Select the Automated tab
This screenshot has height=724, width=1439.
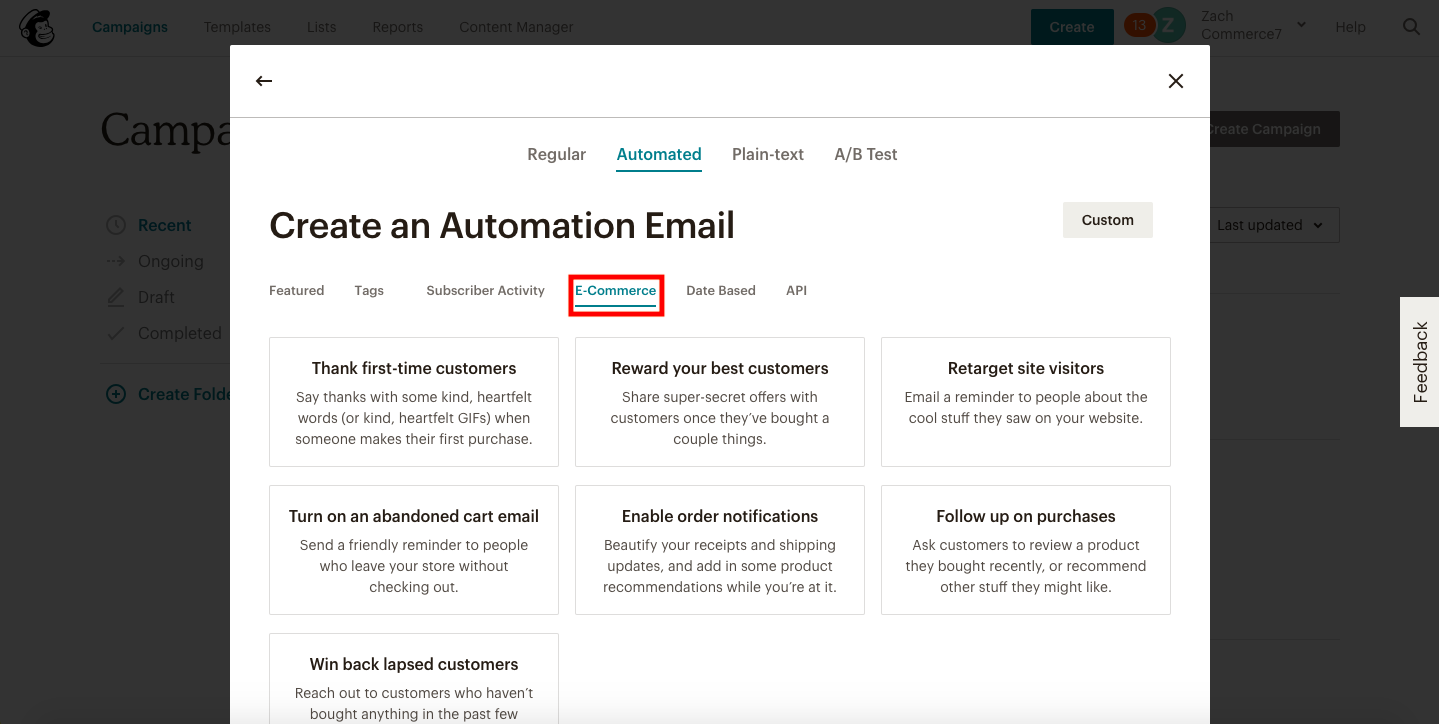[x=659, y=155]
